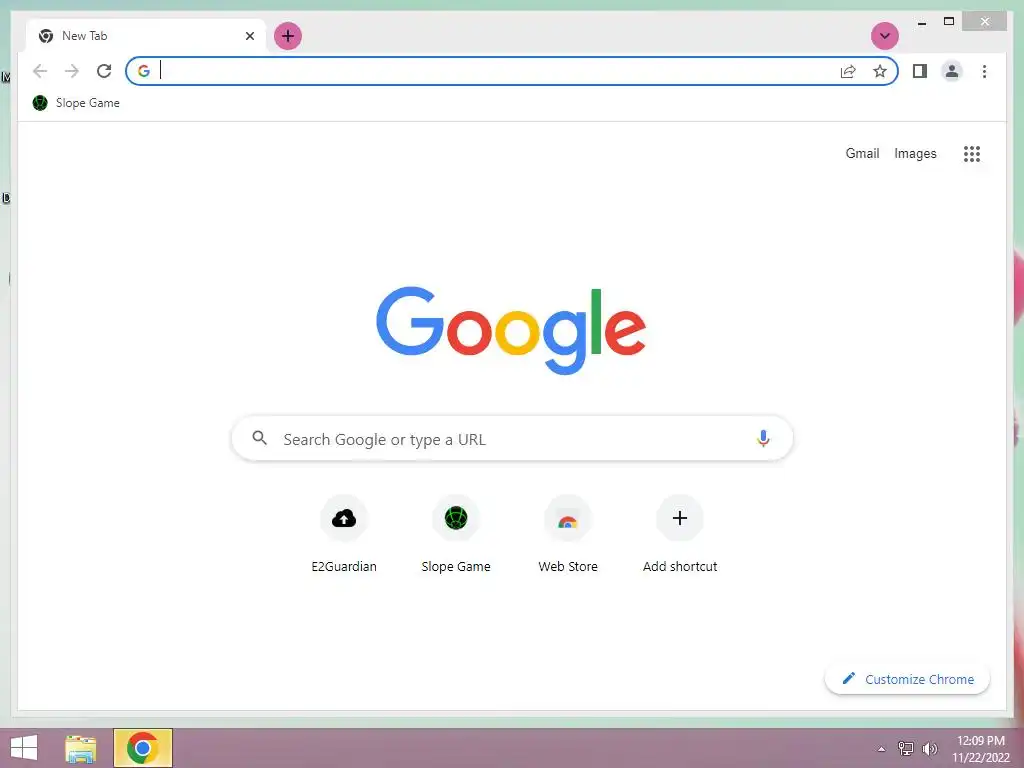Open the Windows Start menu

pyautogui.click(x=24, y=748)
